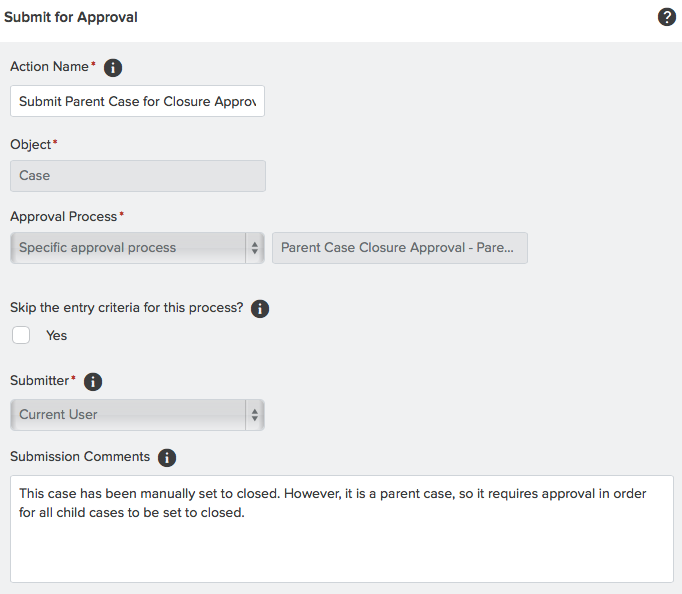The image size is (682, 594).
Task: Click the Approval Process label
Action: pos(64,217)
